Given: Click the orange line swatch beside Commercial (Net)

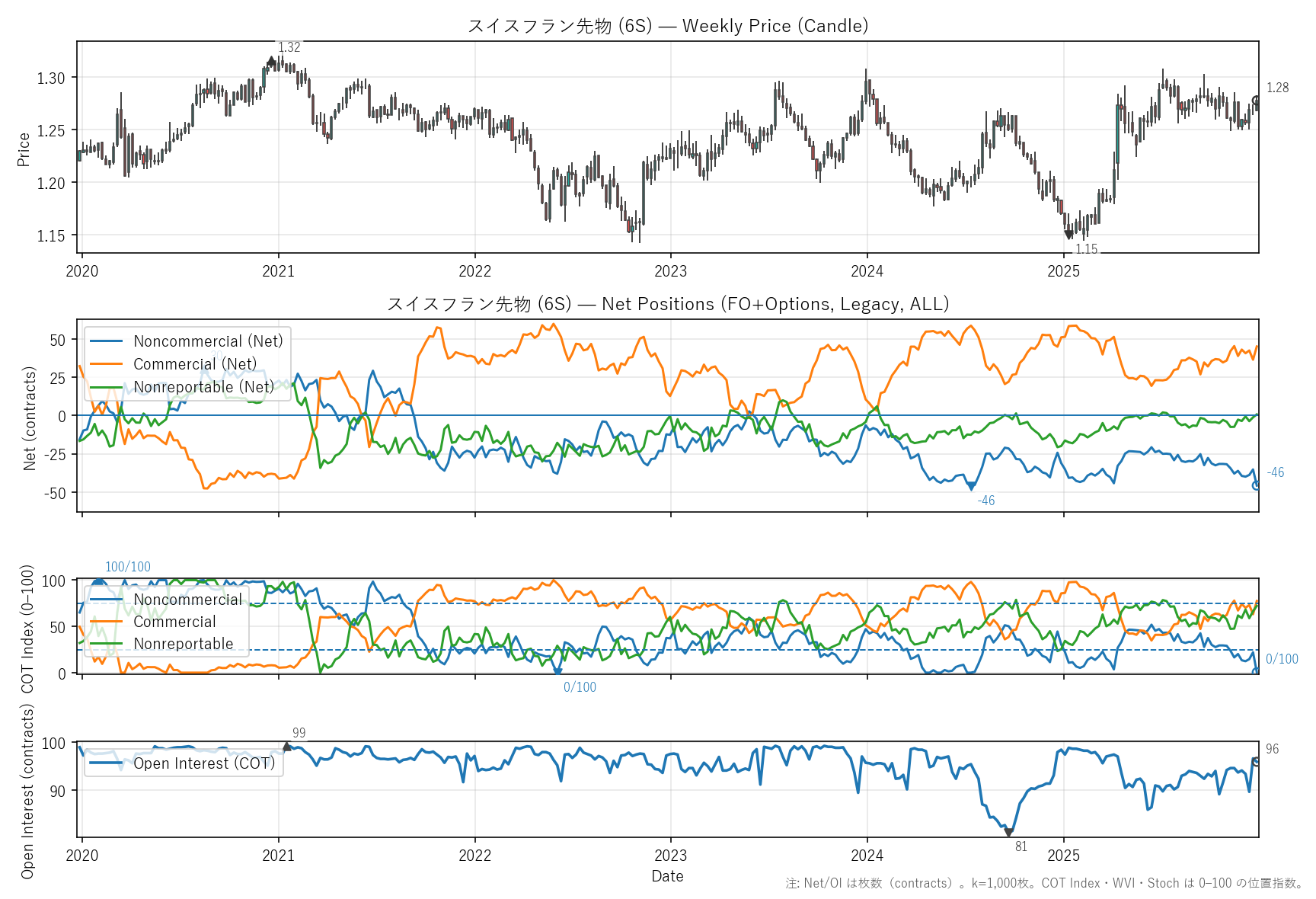Looking at the screenshot, I should [106, 364].
